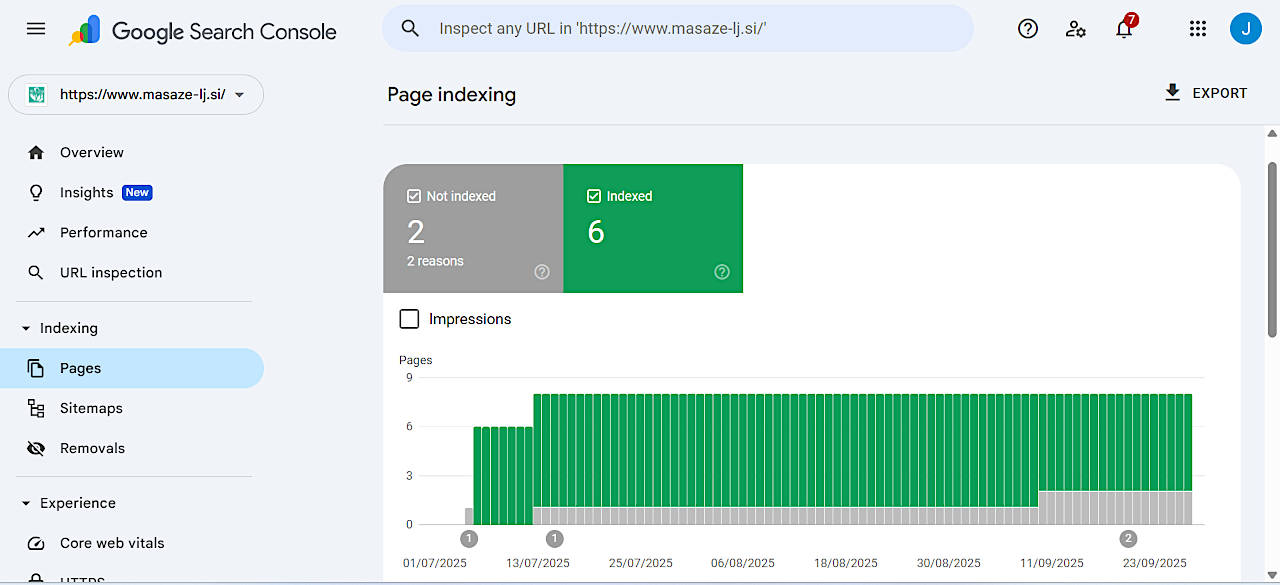Uncheck the Not indexed checkbox
The image size is (1280, 585).
tap(414, 197)
